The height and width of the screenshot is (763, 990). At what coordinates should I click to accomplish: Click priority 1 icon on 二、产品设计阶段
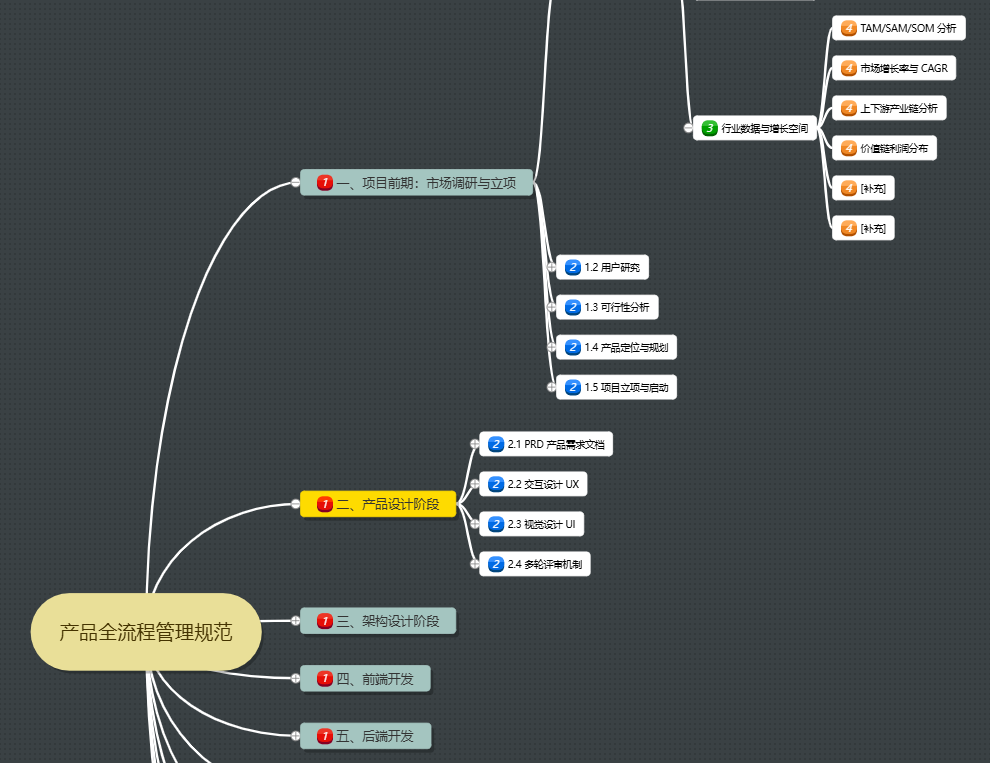click(x=325, y=504)
